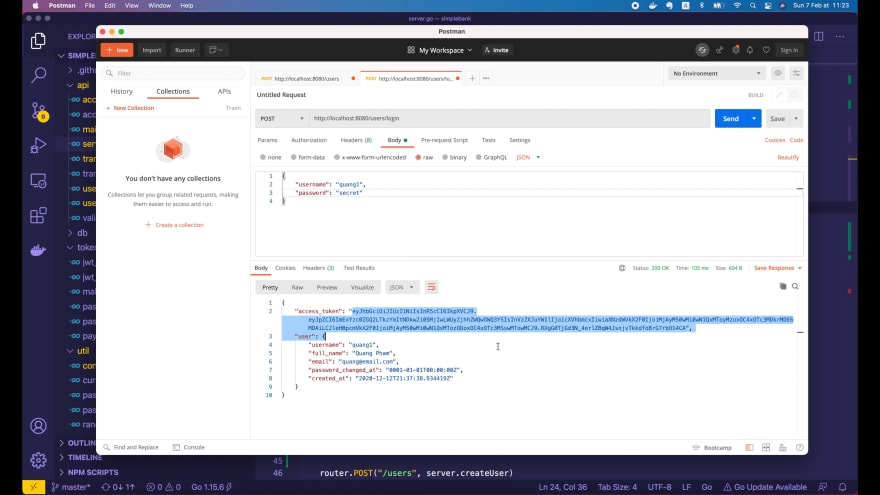Switch to History tab in Postman sidebar
This screenshot has width=880, height=495.
coord(122,91)
